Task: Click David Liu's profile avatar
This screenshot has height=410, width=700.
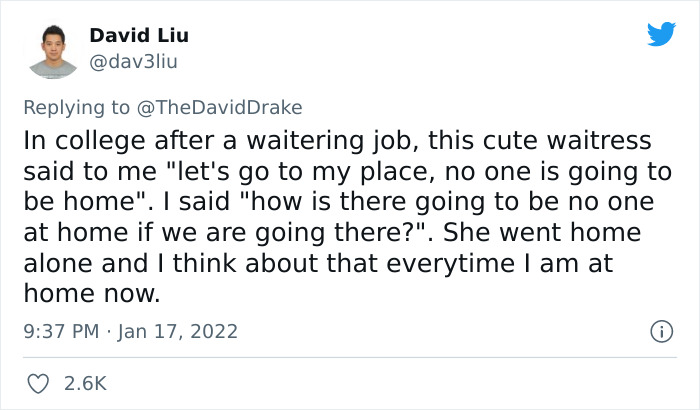Action: 53,50
